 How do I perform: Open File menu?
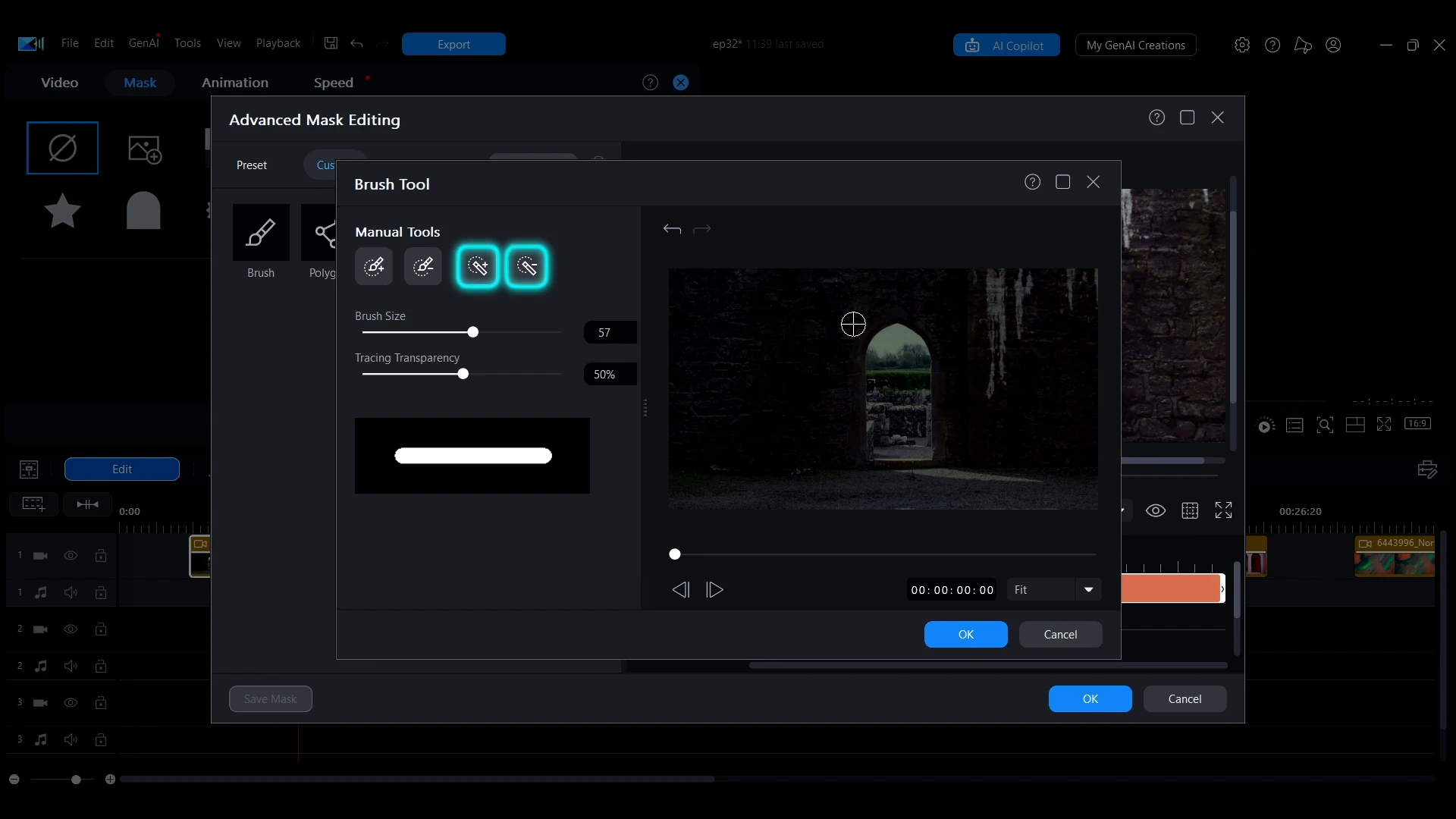(x=70, y=43)
